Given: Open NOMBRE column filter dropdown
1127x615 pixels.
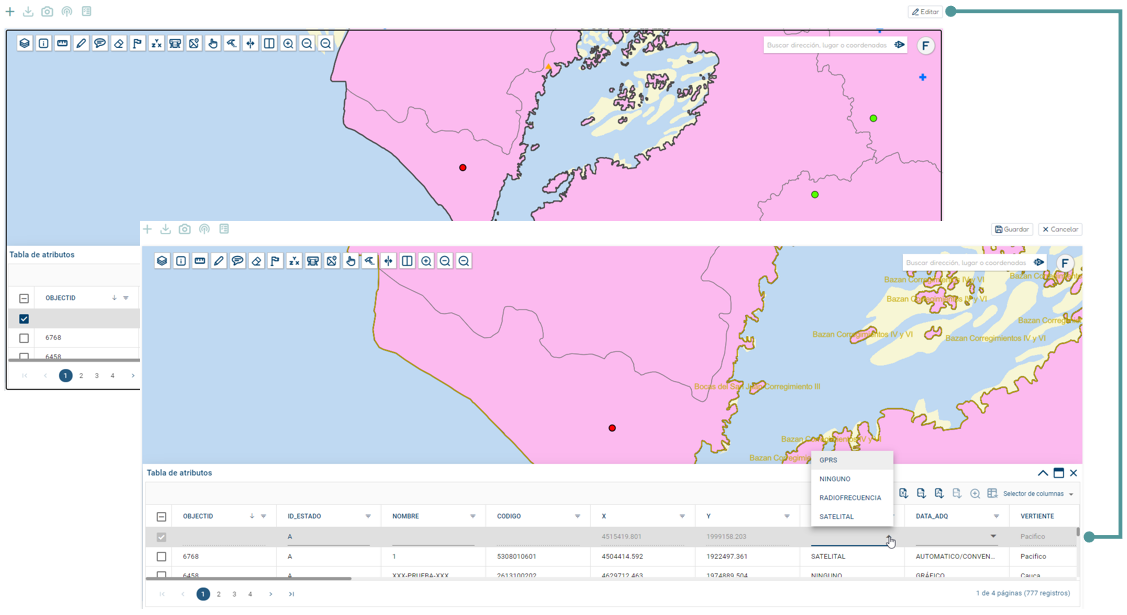Looking at the screenshot, I should pos(473,517).
